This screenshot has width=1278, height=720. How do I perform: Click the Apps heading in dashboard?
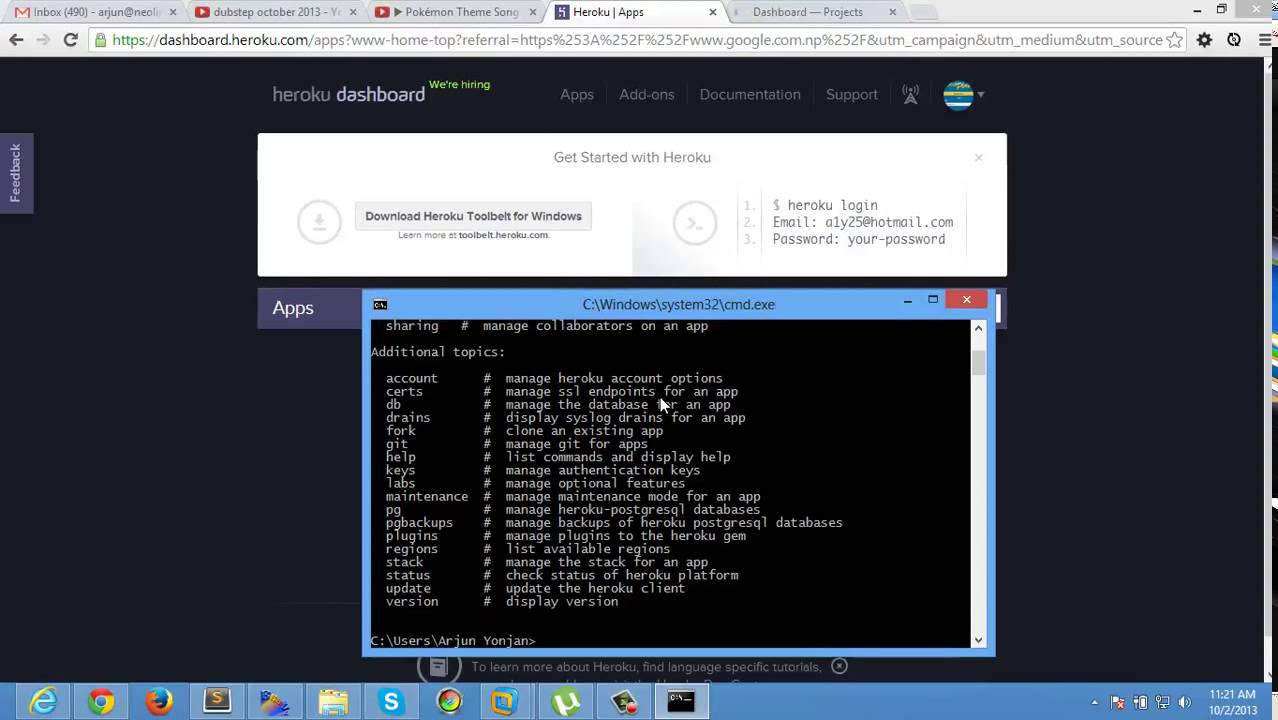coord(293,308)
